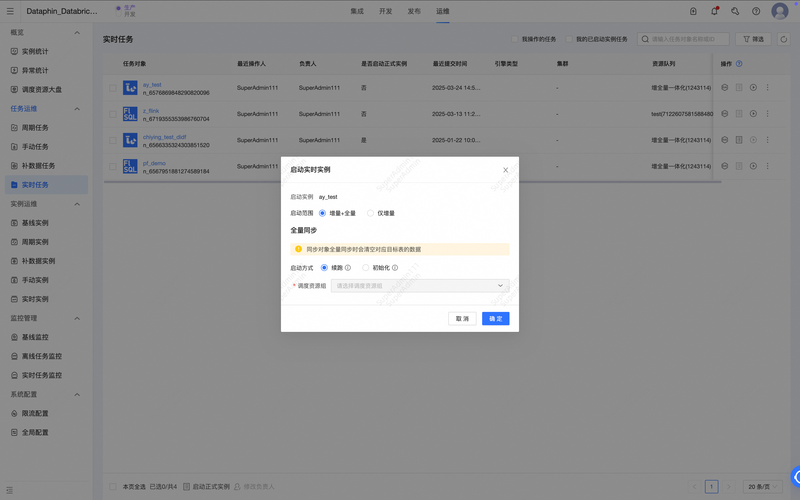Click the info icon next to 初始化
The height and width of the screenshot is (500, 800).
click(x=395, y=268)
